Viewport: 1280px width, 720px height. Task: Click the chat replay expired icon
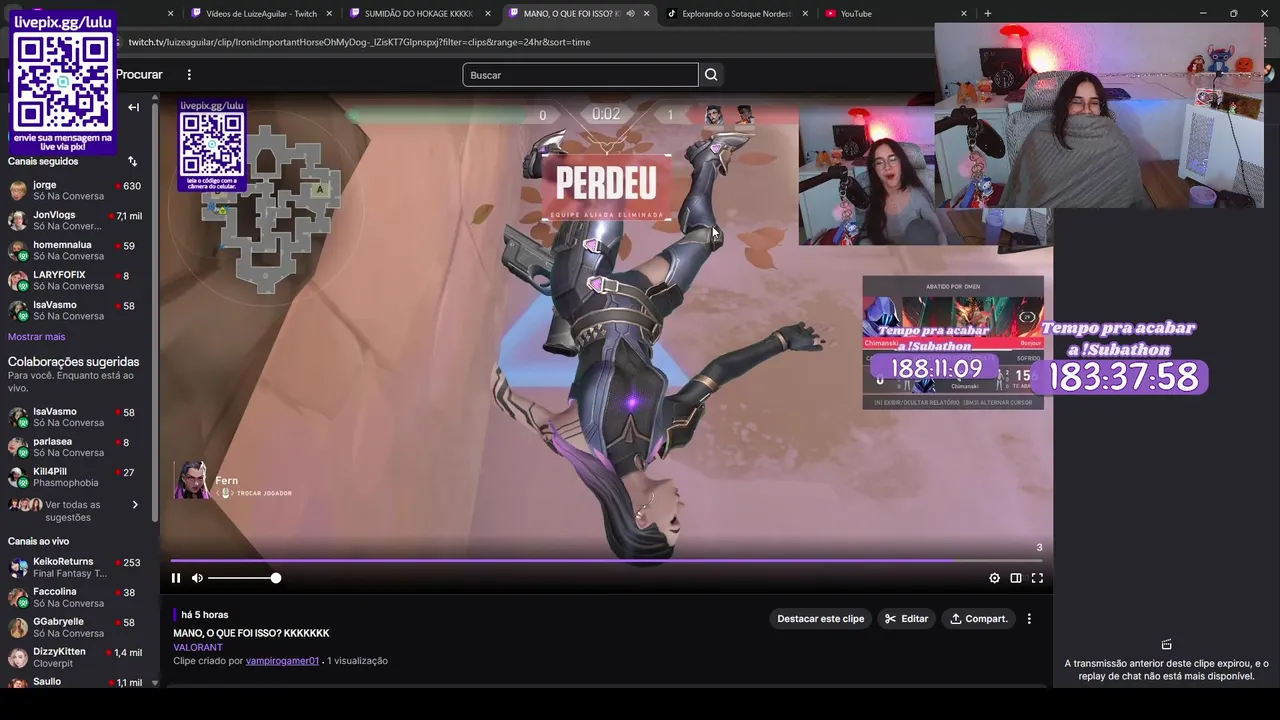(1166, 644)
